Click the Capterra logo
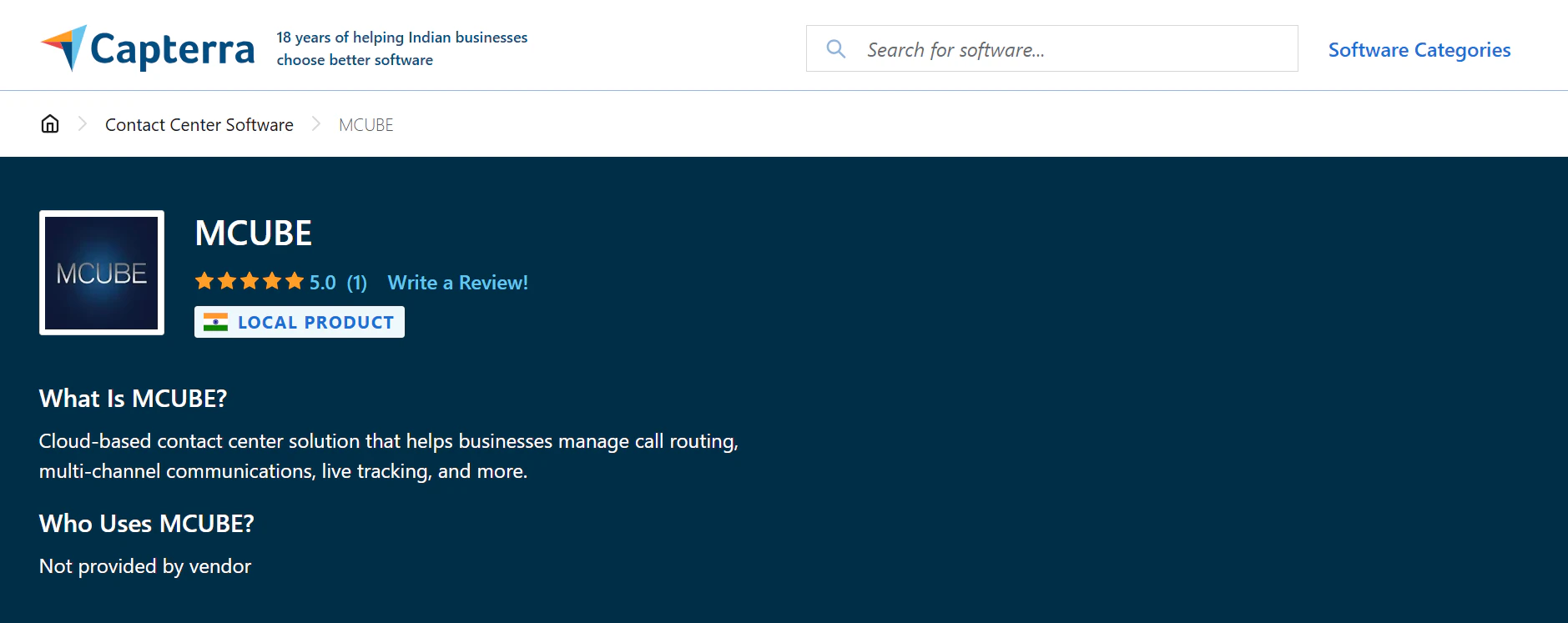The image size is (1568, 623). (x=148, y=48)
